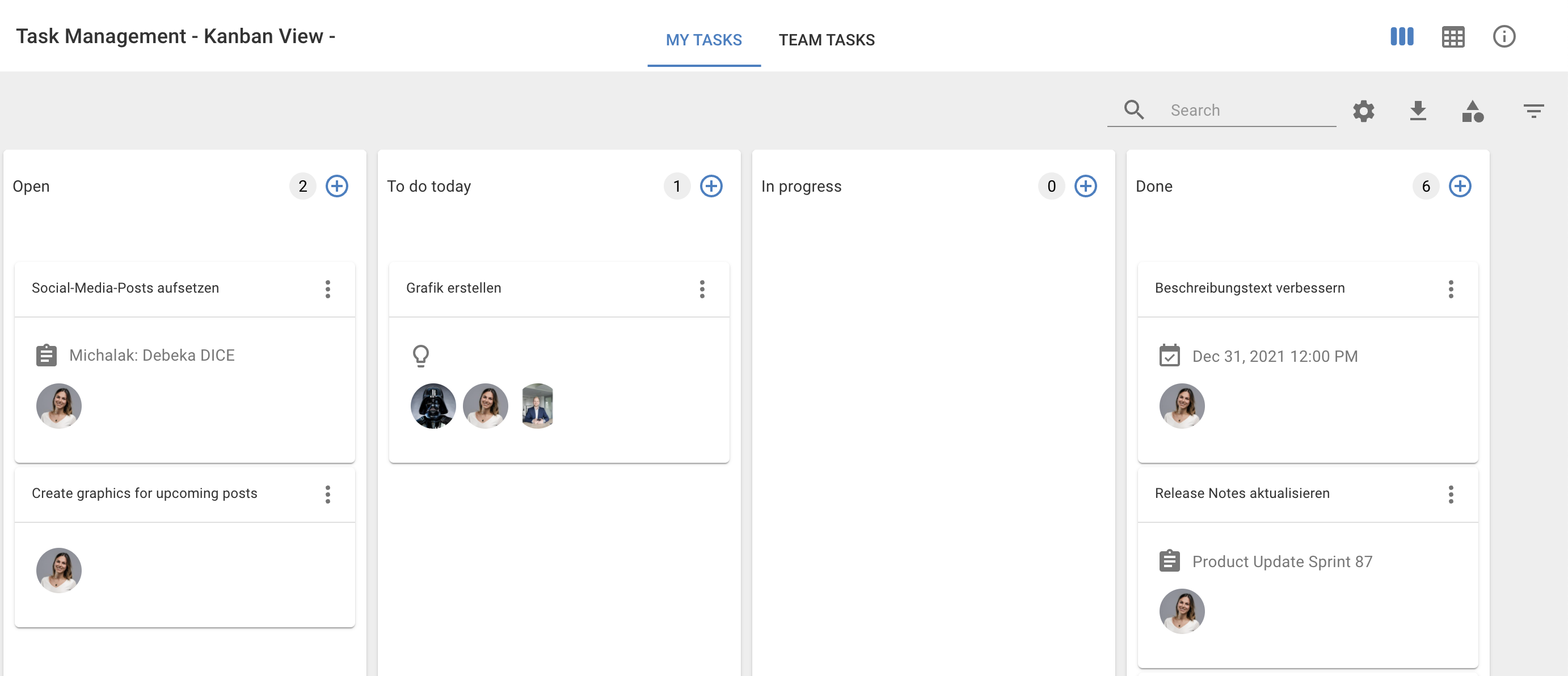Screen dimensions: 1568x676
Task: Click the Open column count badge 2
Action: coord(302,186)
